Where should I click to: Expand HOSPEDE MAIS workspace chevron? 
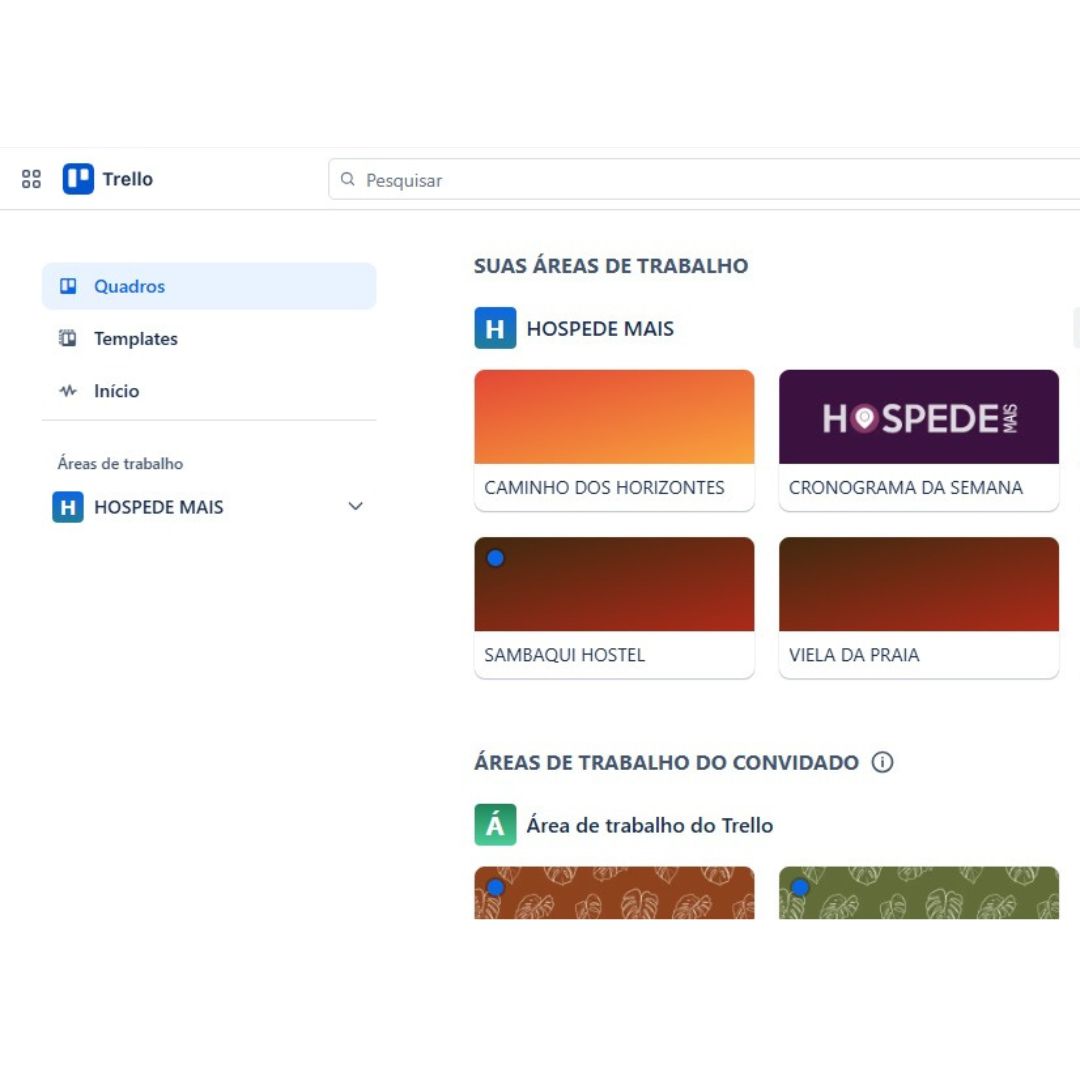[x=355, y=506]
